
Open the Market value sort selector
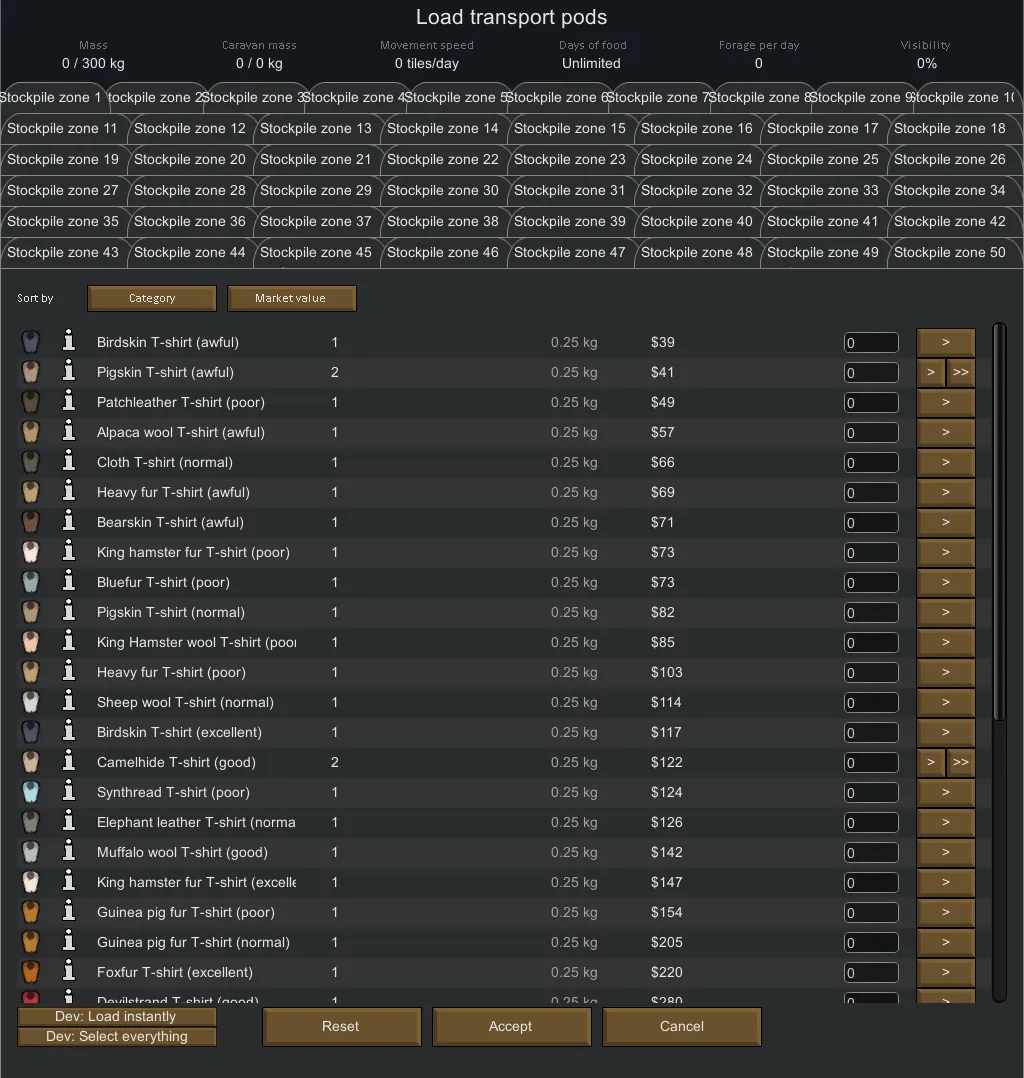pos(291,298)
